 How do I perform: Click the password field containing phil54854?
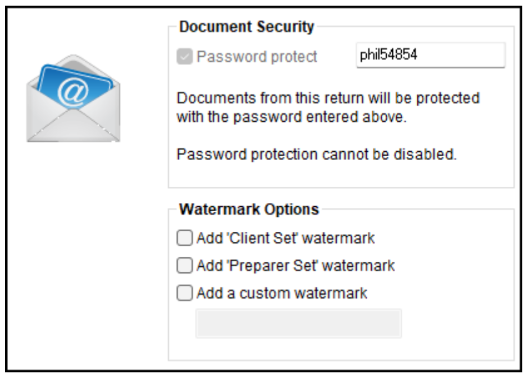(x=431, y=55)
